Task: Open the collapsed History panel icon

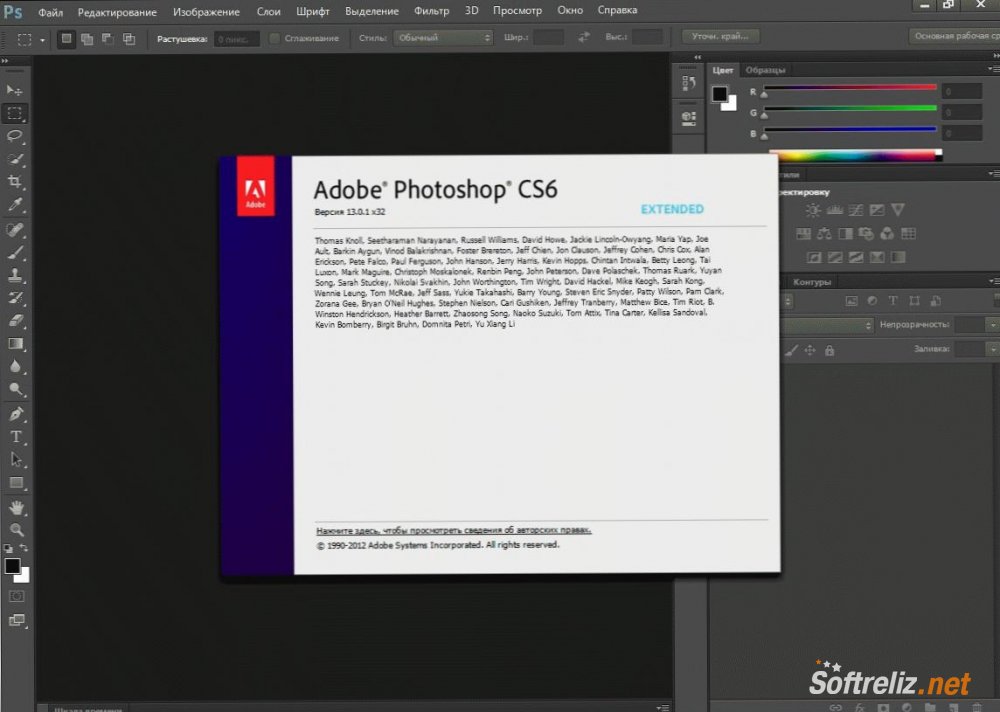Action: pos(689,83)
